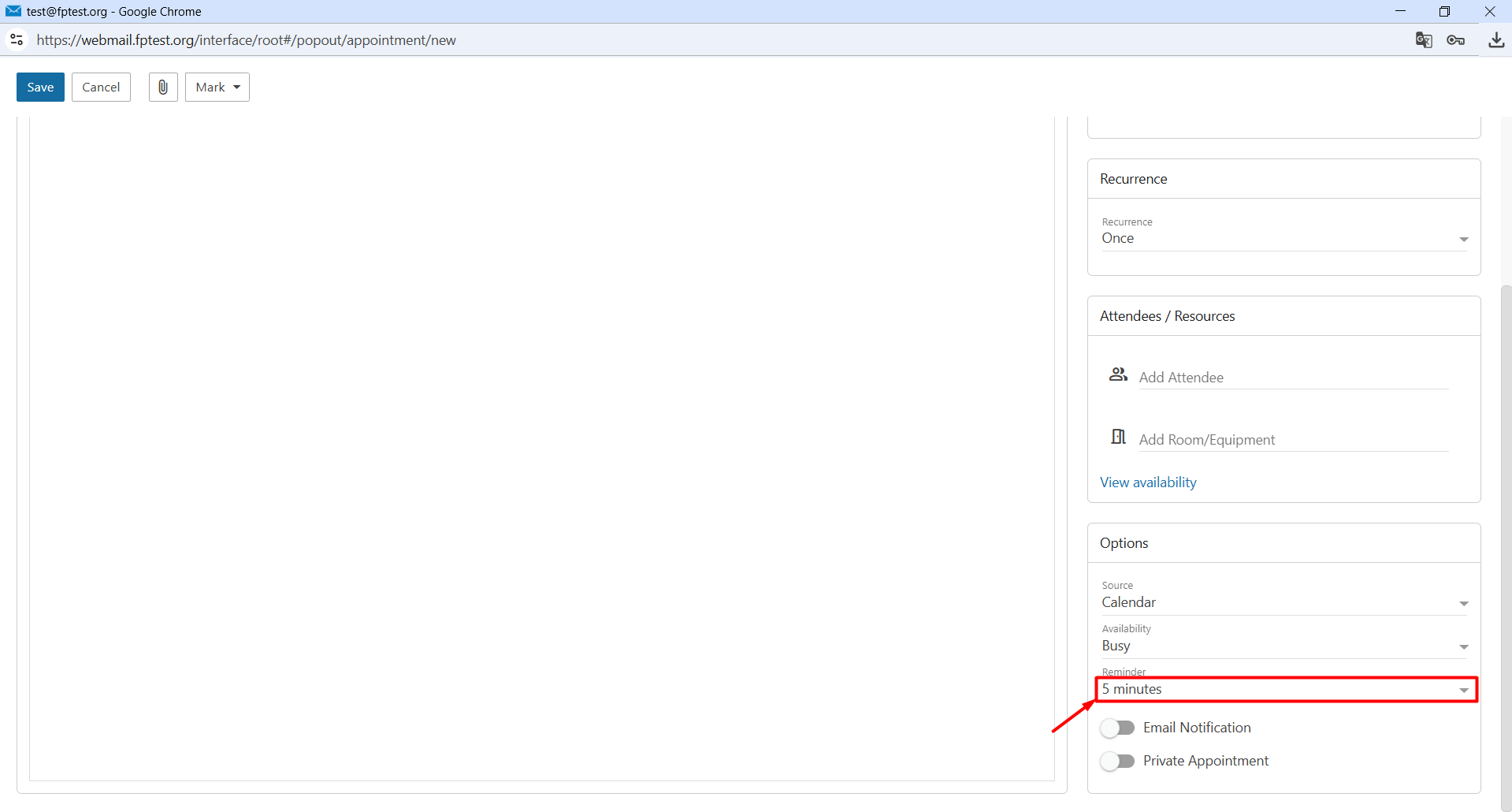
Task: Click the paperclip attachment icon
Action: [163, 88]
